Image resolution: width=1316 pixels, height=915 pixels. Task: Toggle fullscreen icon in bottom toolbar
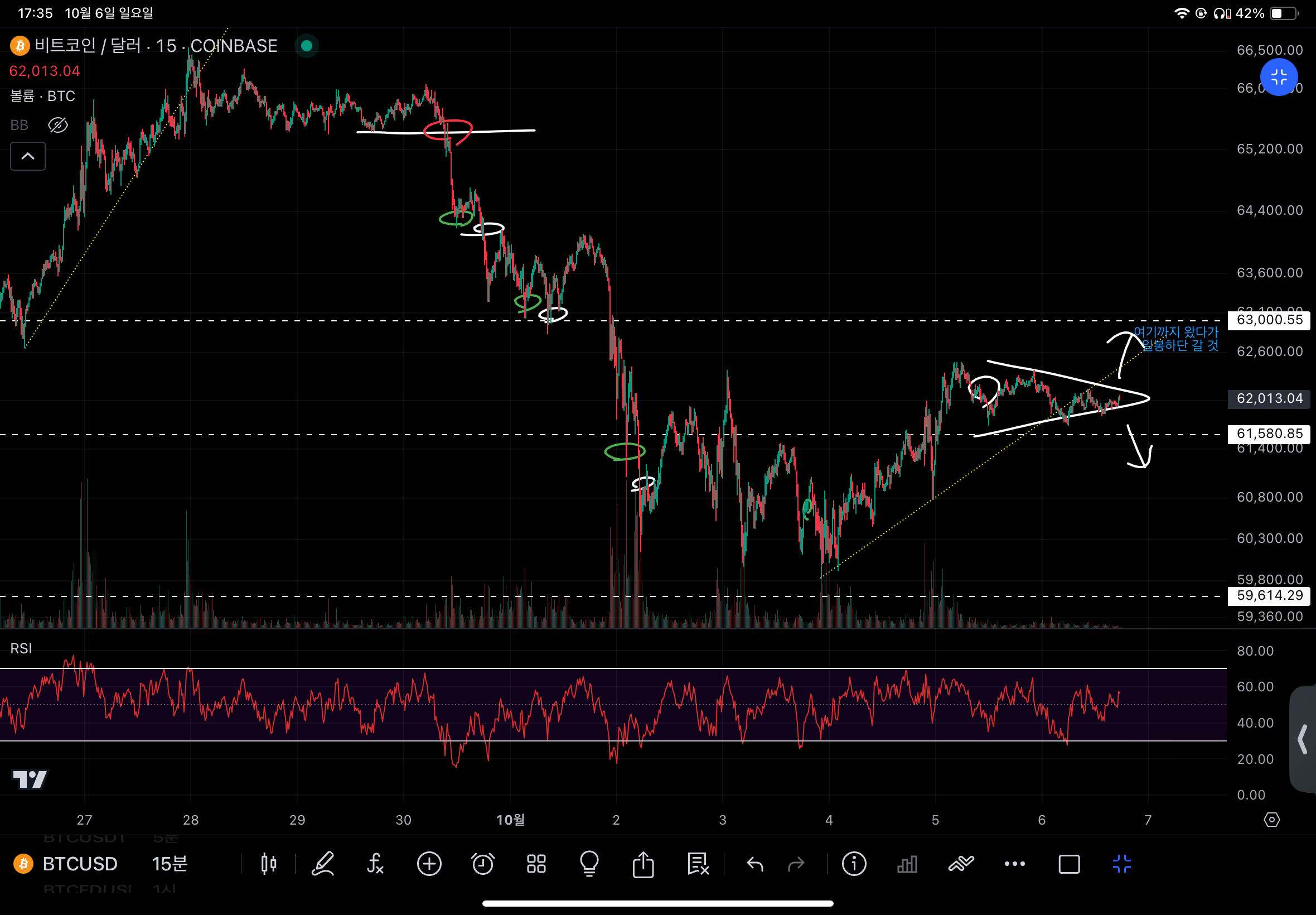(1121, 864)
